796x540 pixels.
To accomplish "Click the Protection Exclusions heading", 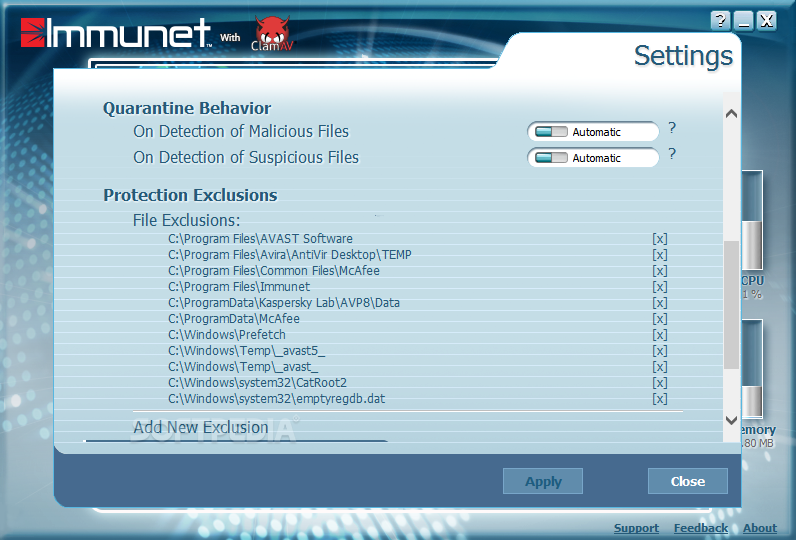I will pyautogui.click(x=190, y=195).
